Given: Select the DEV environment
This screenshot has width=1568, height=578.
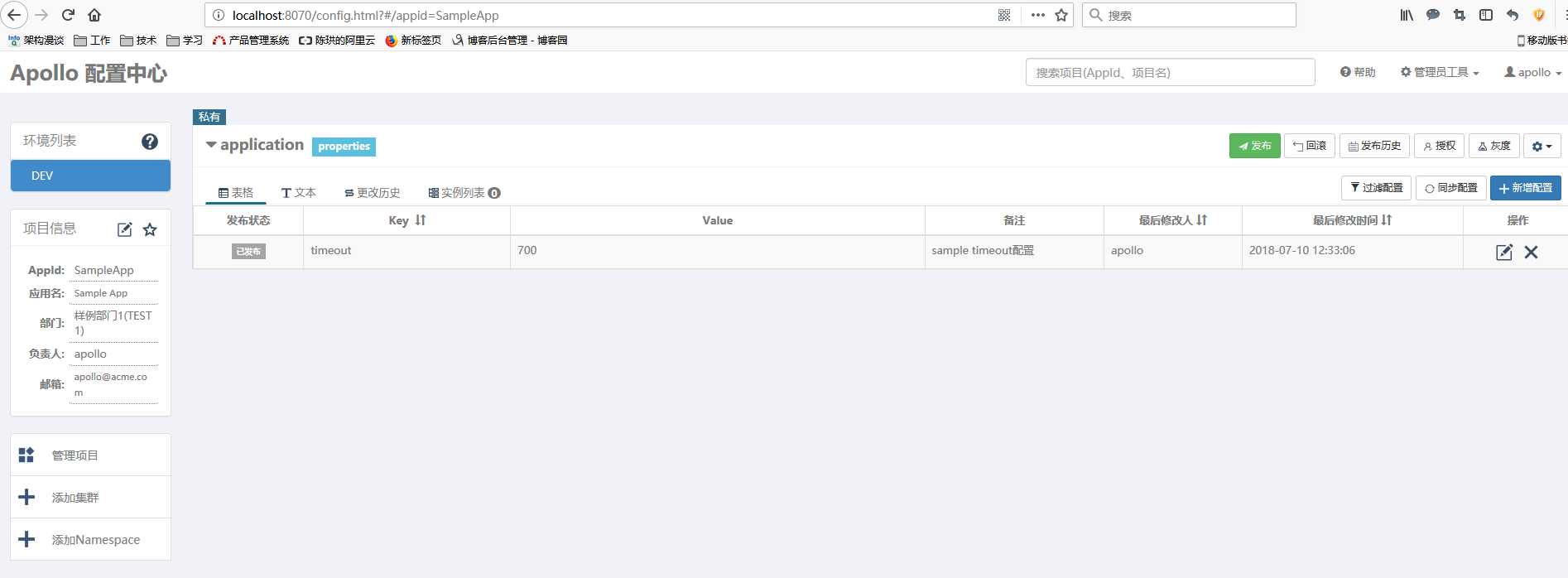Looking at the screenshot, I should 90,176.
